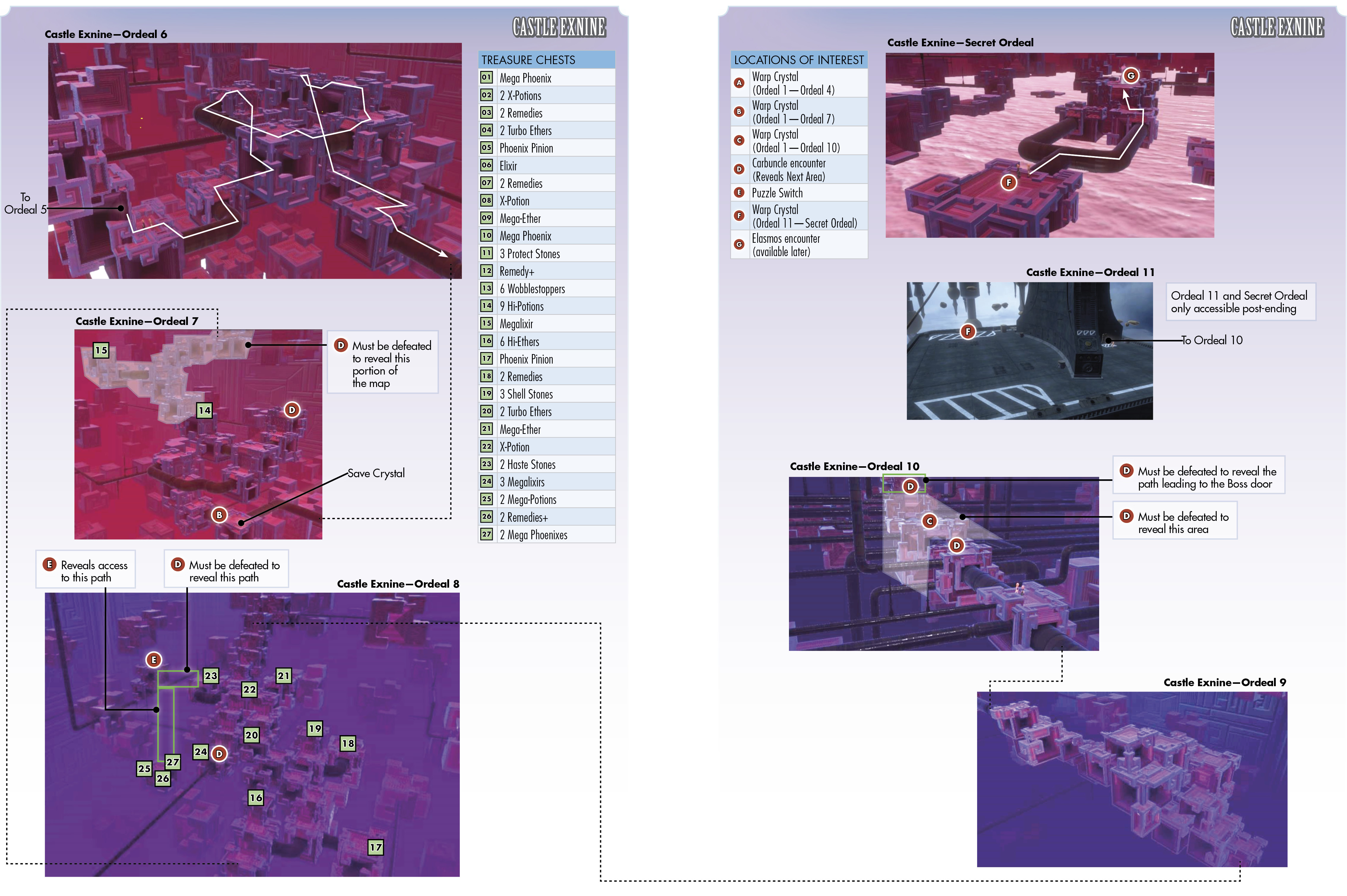
Task: Select "3 Protect Stones" in the Treasure Chests list
Action: coord(547,254)
